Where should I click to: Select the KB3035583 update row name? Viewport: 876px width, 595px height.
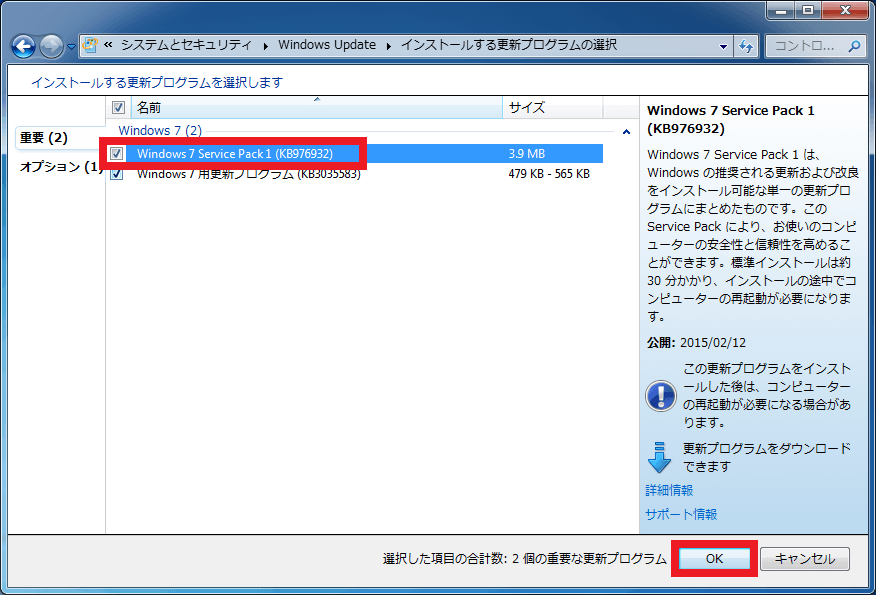(x=249, y=174)
